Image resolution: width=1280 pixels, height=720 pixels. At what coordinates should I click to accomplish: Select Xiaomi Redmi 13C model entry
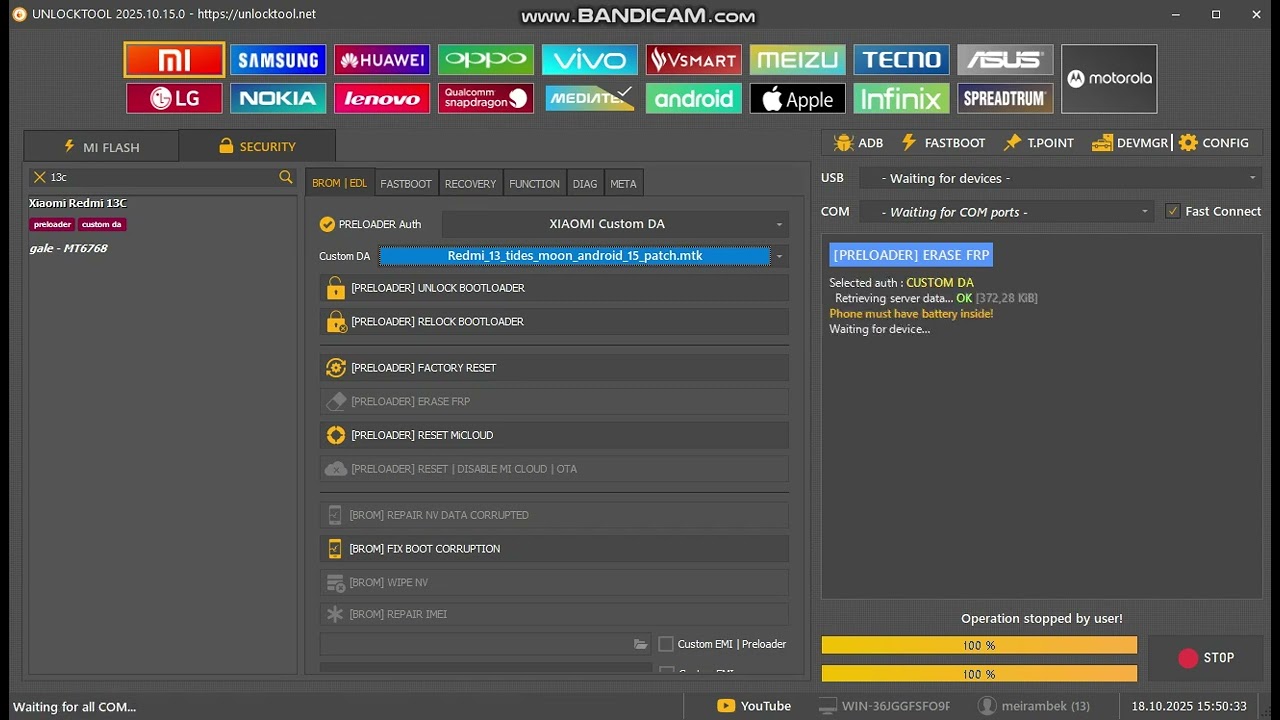point(78,203)
